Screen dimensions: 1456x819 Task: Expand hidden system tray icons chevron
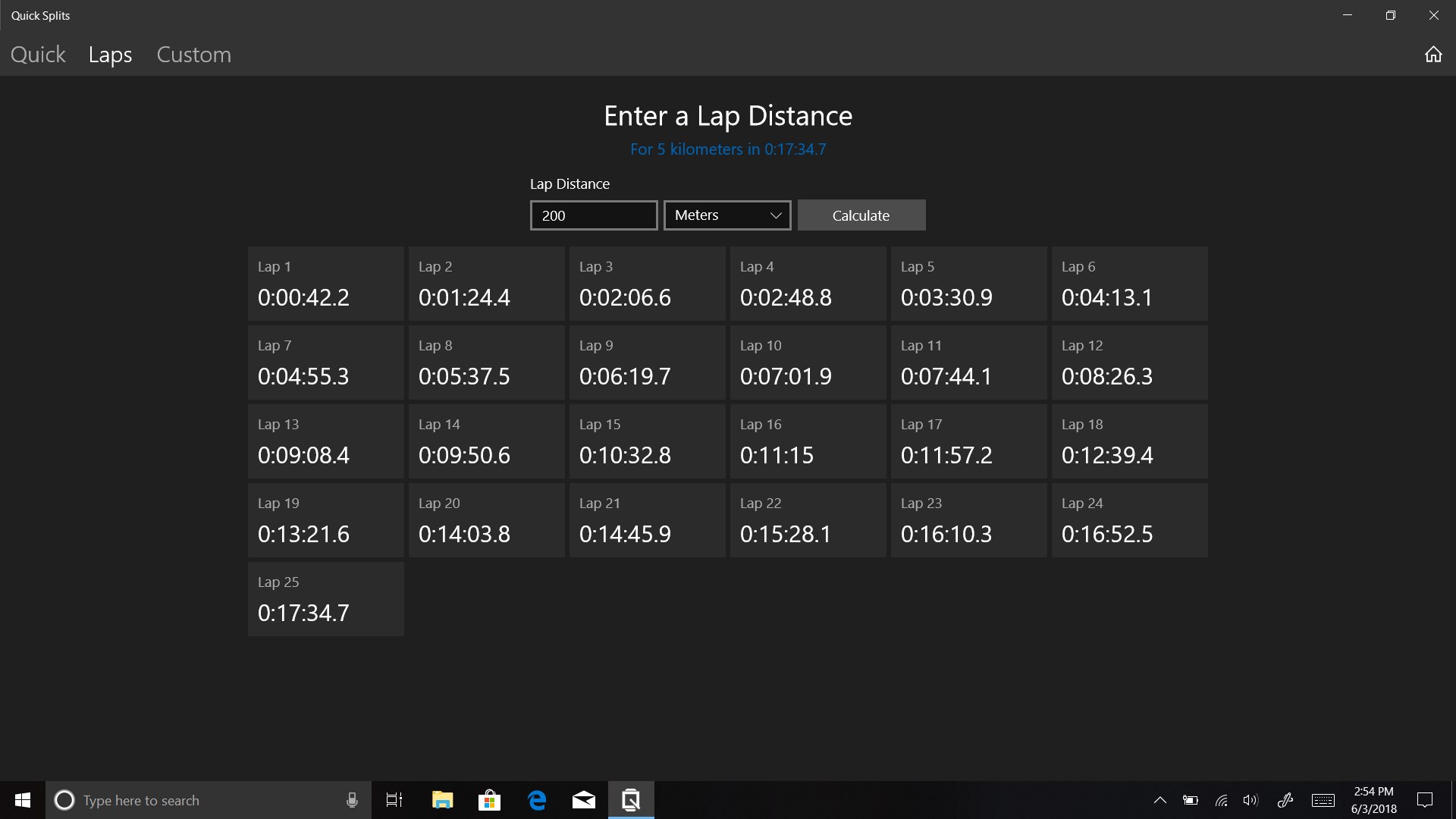click(x=1159, y=800)
